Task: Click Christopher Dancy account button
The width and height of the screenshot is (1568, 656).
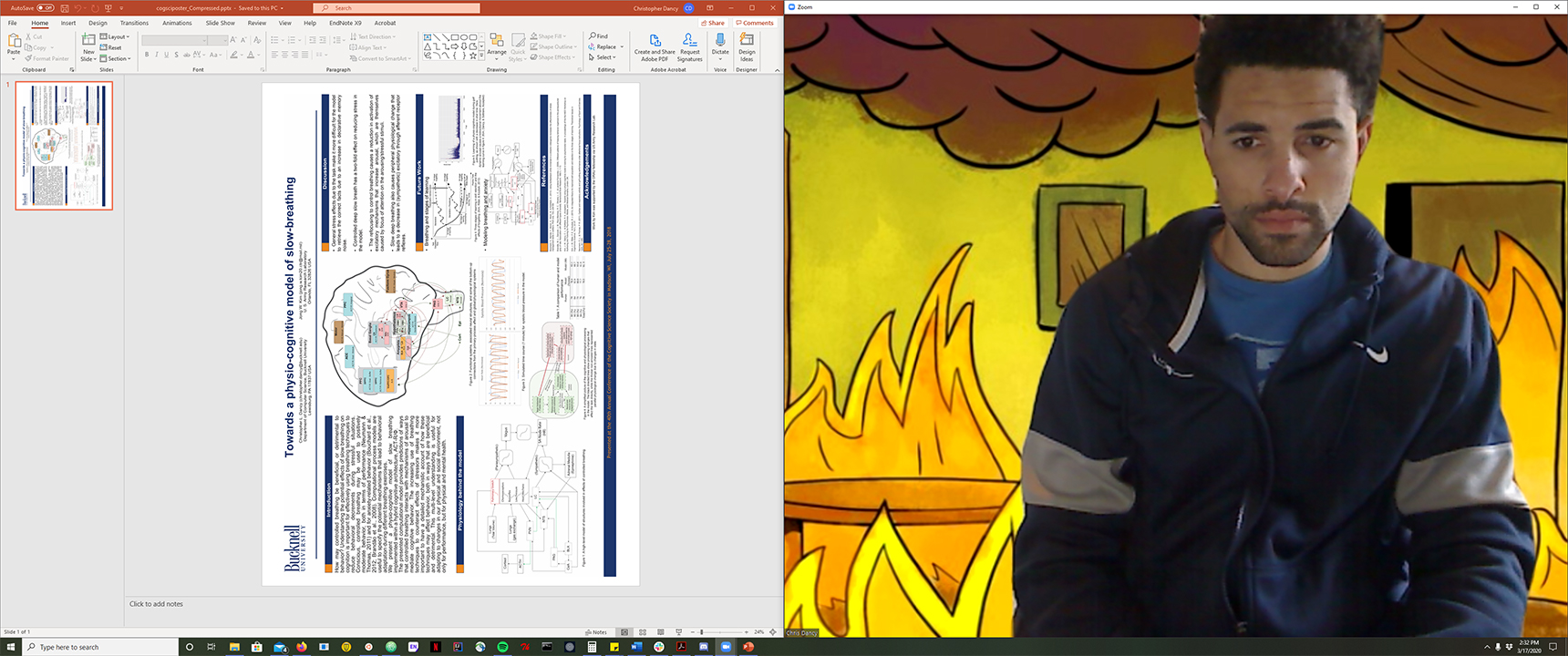Action: (x=664, y=8)
